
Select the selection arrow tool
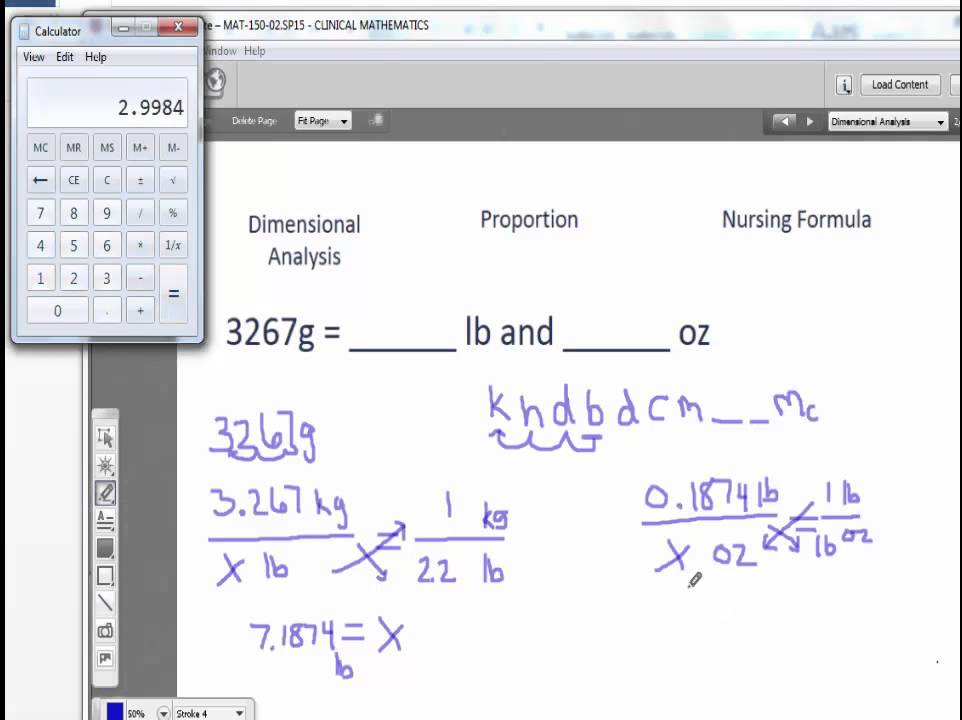click(105, 438)
